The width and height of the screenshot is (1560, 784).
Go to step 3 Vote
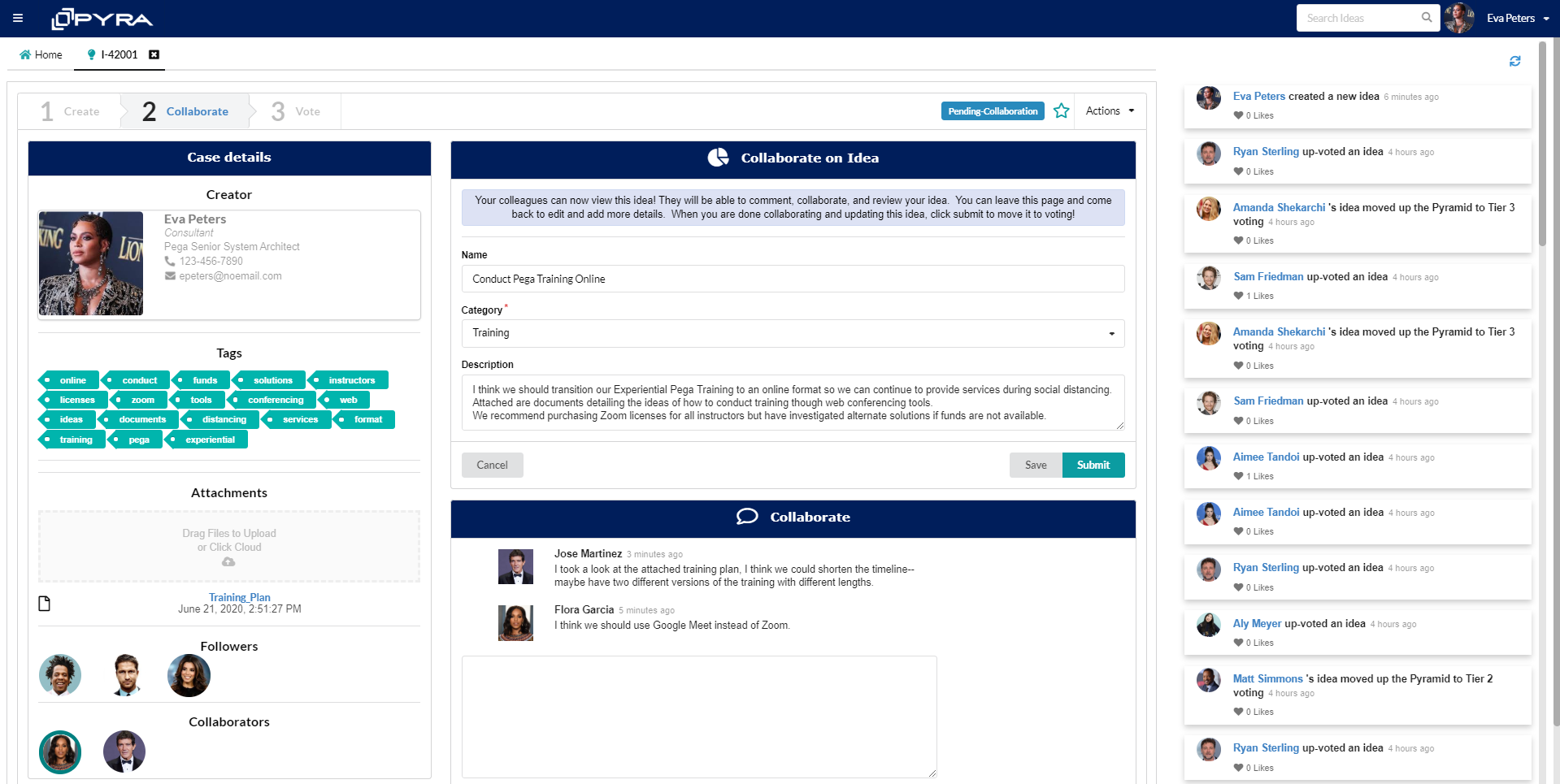click(x=296, y=111)
